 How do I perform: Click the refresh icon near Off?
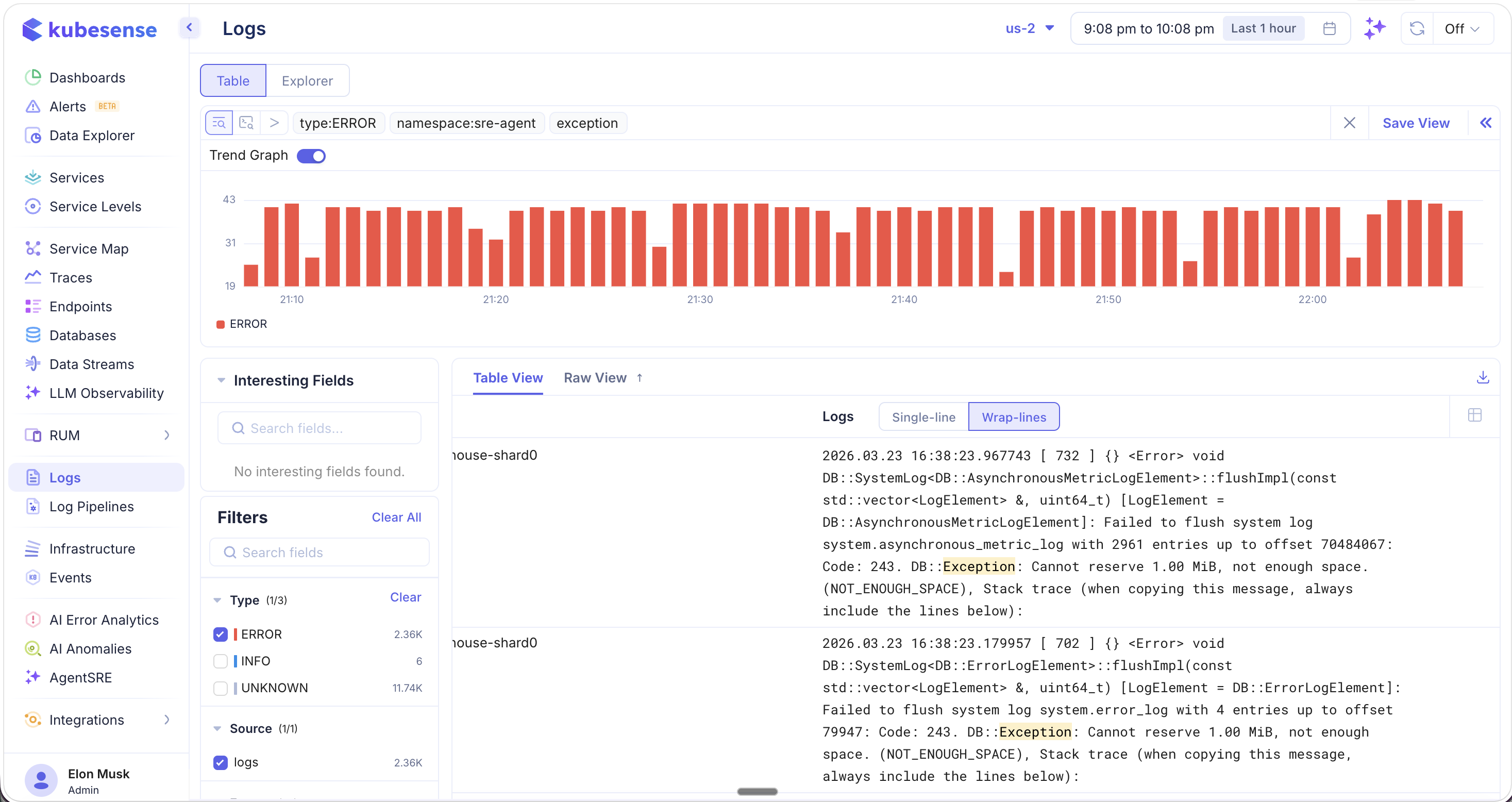[1417, 28]
